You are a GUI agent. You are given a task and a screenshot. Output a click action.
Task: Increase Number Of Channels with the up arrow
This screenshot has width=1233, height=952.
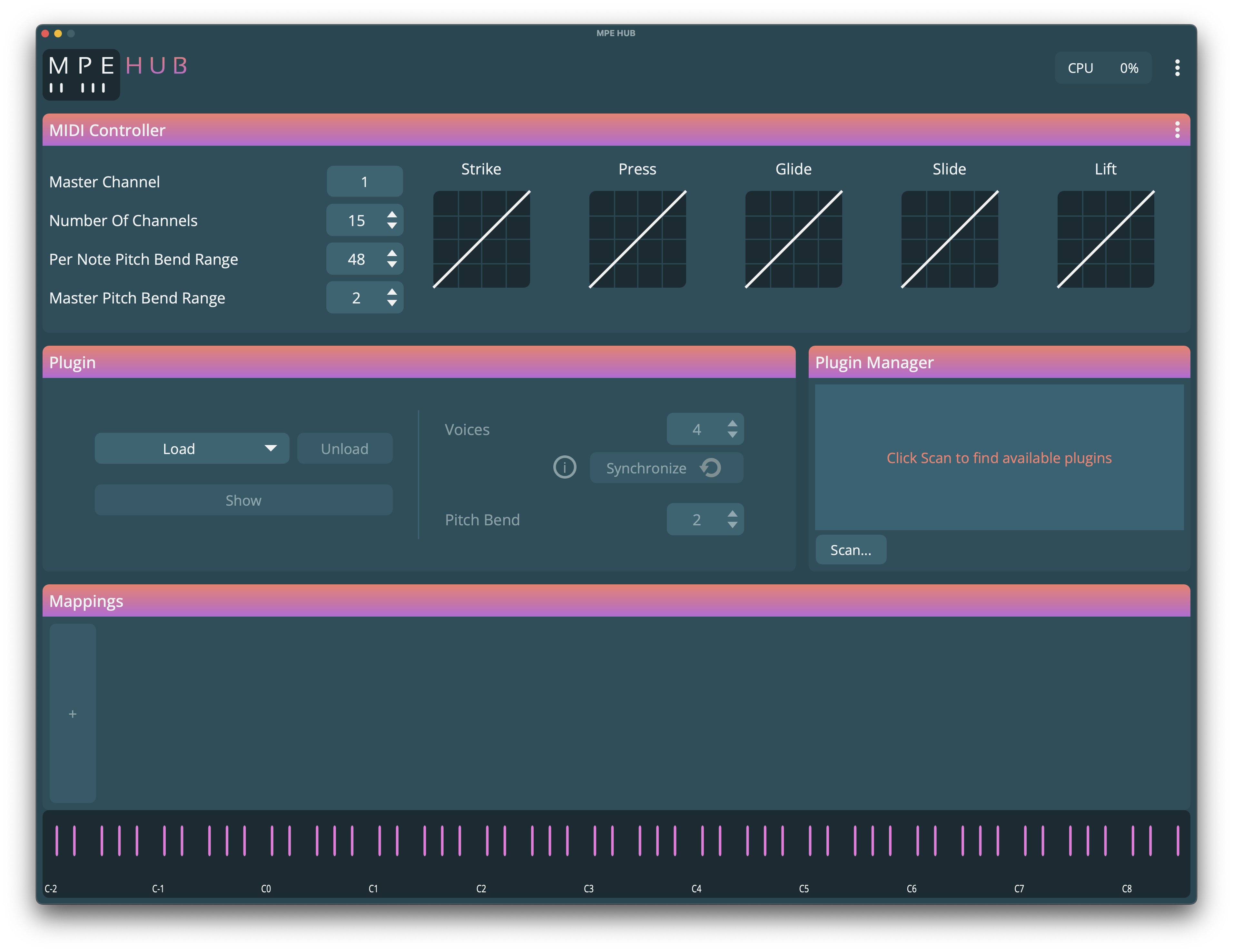tap(392, 214)
